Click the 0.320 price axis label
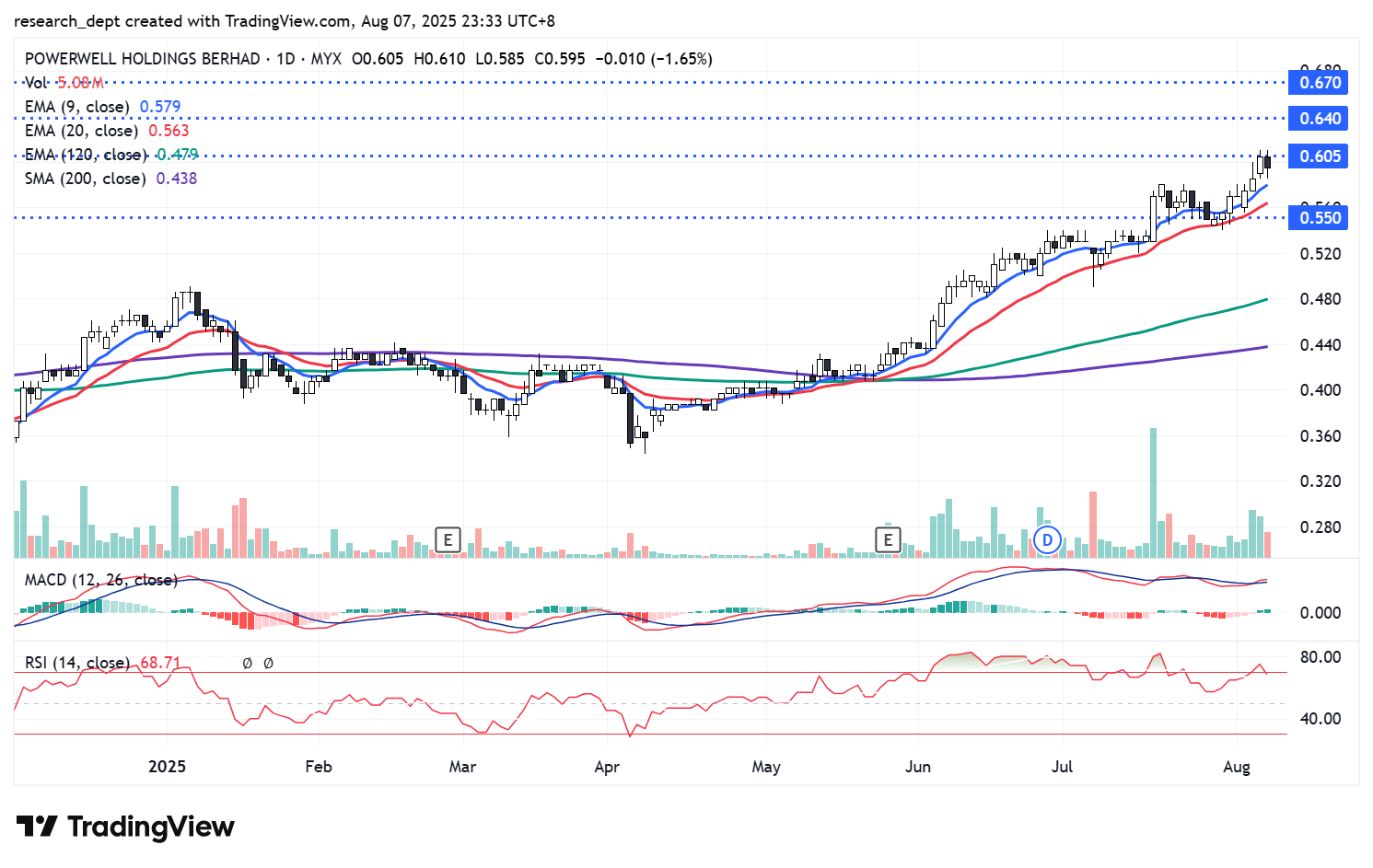The width and height of the screenshot is (1373, 868). (x=1320, y=481)
